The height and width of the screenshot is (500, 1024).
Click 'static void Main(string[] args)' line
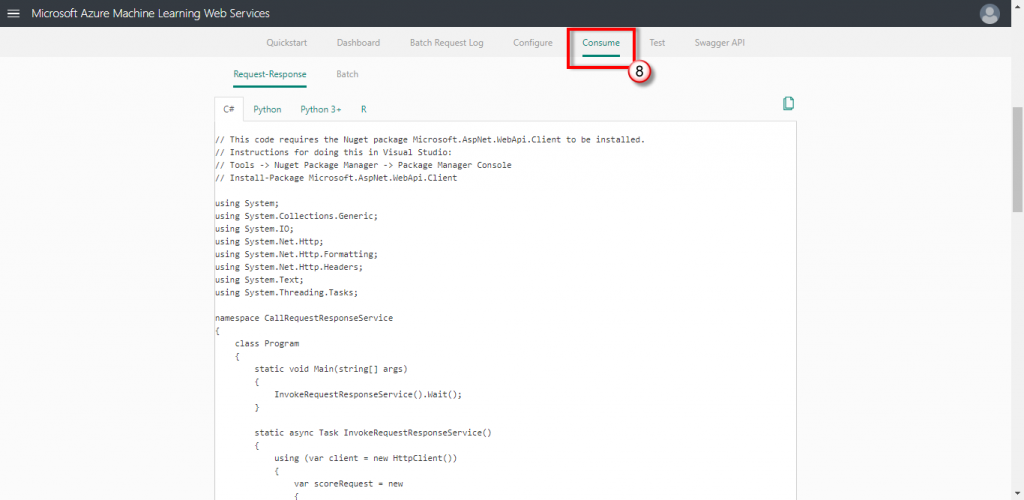pos(330,369)
